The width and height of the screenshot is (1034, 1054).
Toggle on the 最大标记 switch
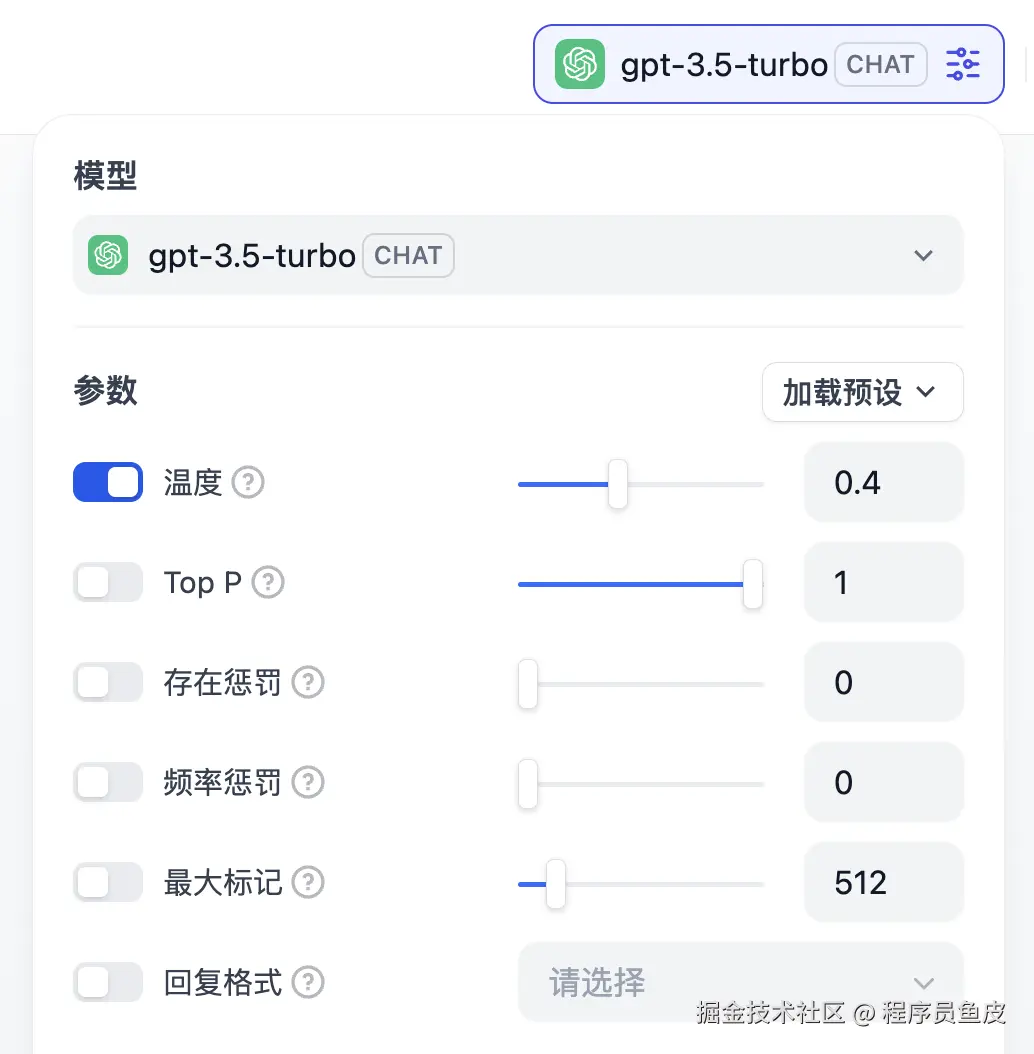pos(108,883)
